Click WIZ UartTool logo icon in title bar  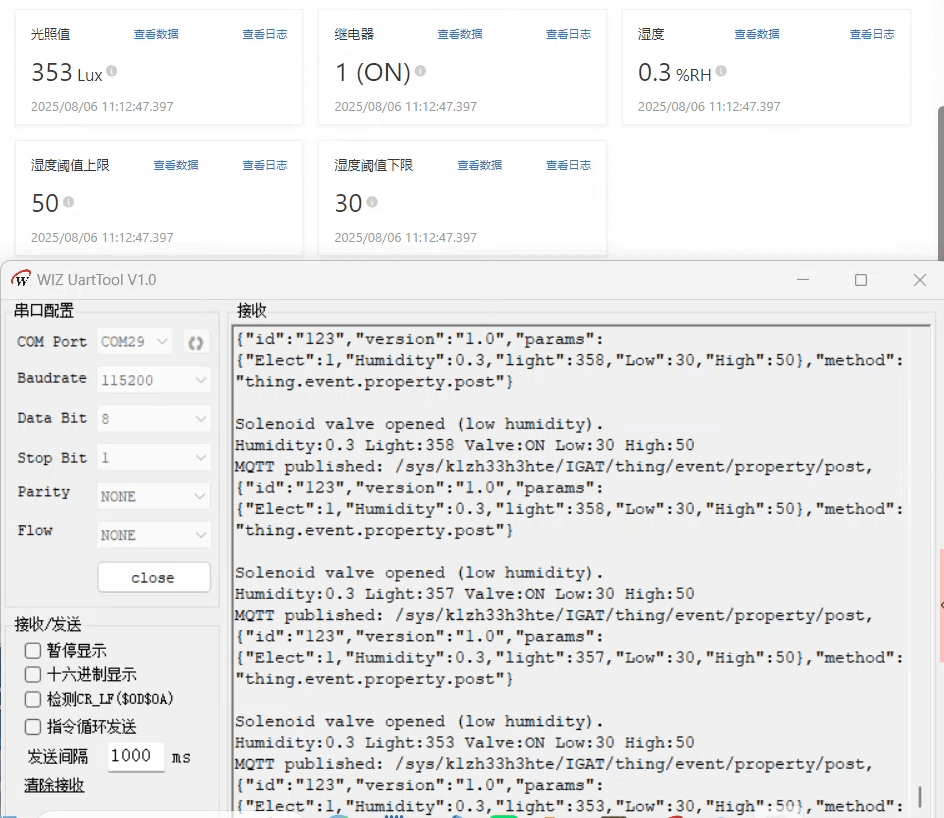pyautogui.click(x=21, y=279)
